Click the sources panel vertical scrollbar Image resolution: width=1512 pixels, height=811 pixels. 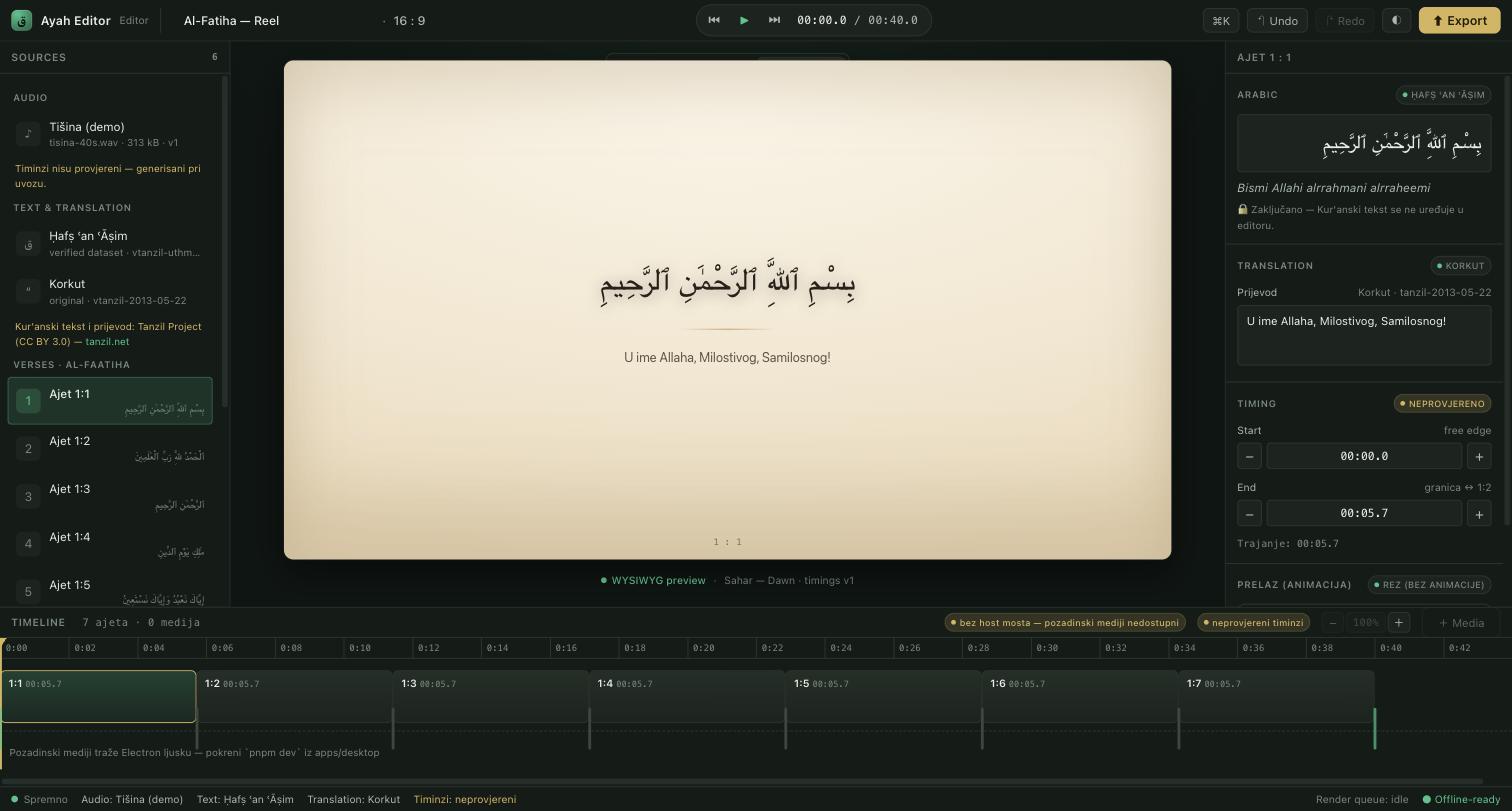(x=225, y=241)
